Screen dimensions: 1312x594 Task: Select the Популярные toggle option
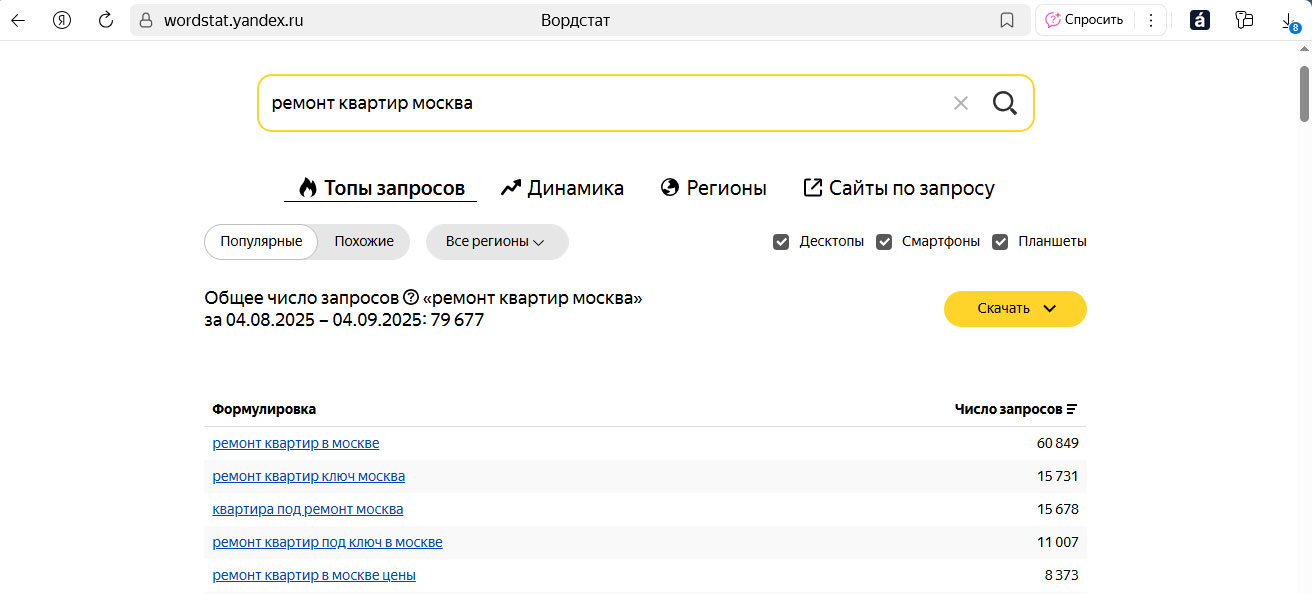(x=261, y=242)
